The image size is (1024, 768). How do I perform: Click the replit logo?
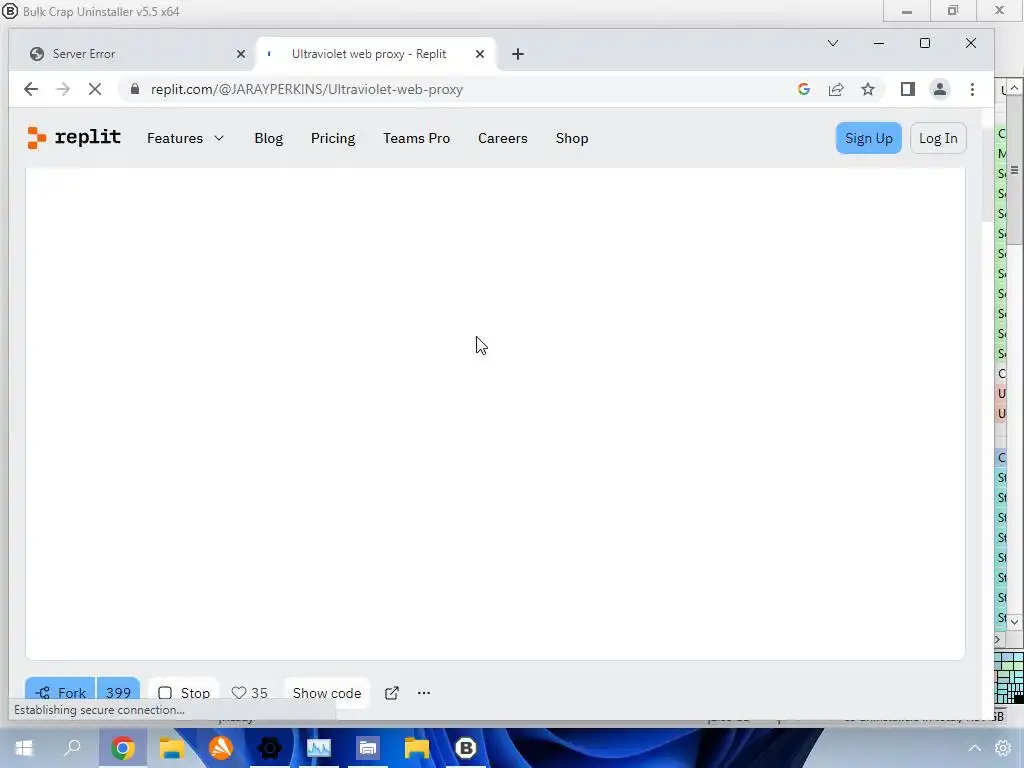[74, 138]
